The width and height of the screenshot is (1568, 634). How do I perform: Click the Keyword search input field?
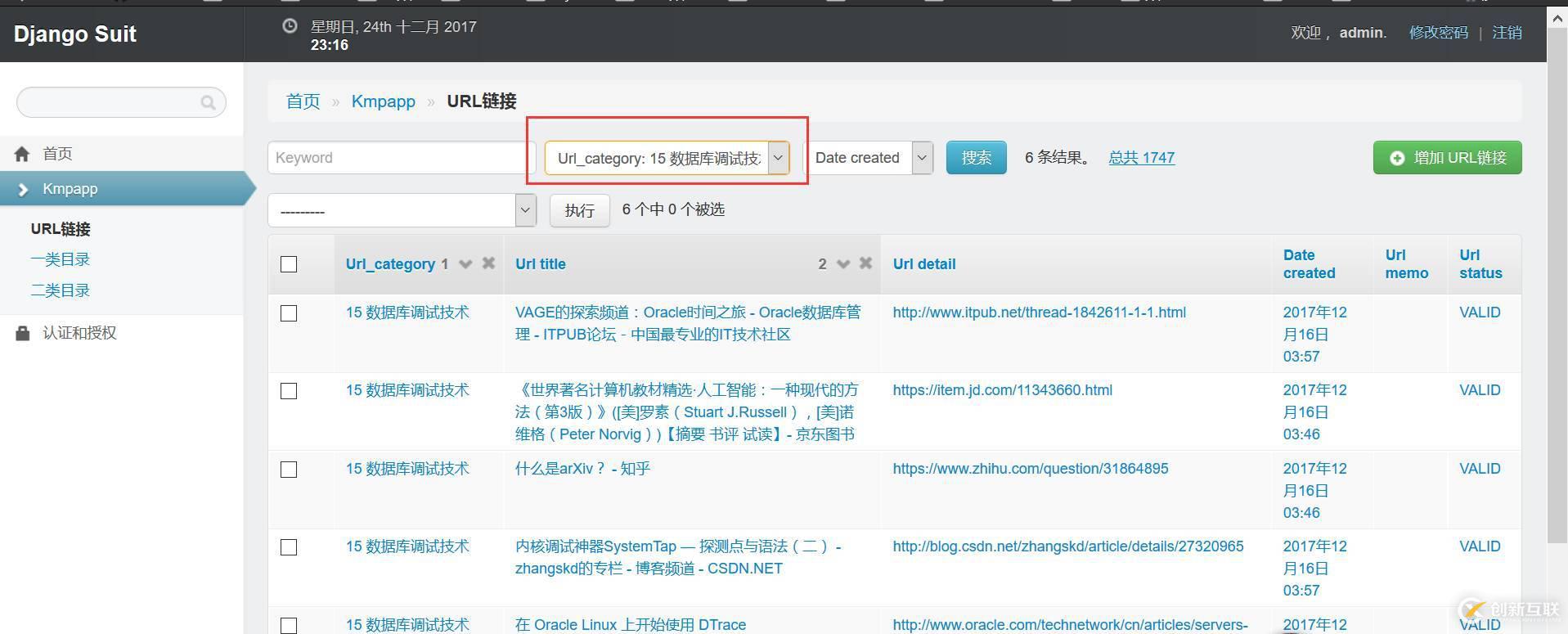[x=402, y=158]
